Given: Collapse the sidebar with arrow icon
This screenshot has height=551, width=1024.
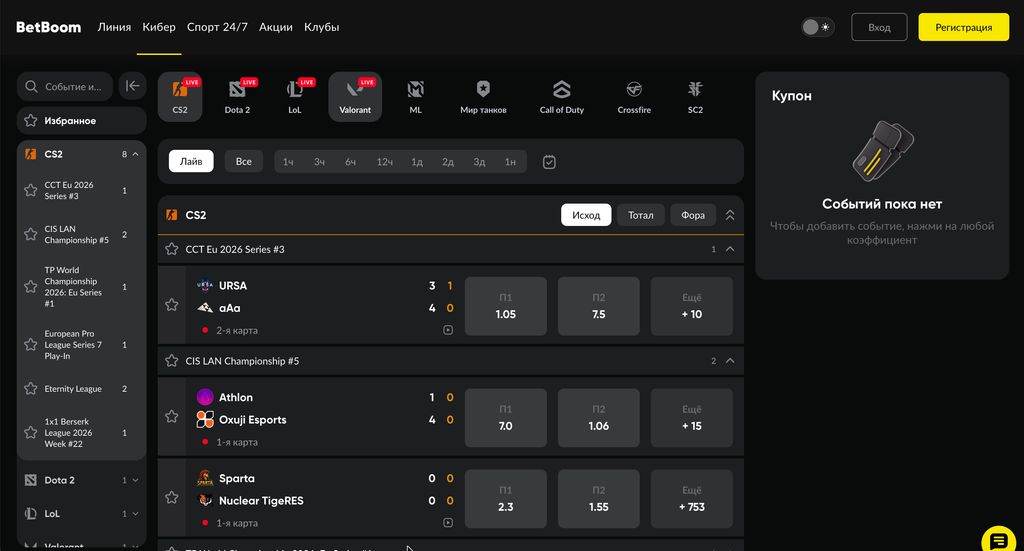Looking at the screenshot, I should pyautogui.click(x=133, y=86).
